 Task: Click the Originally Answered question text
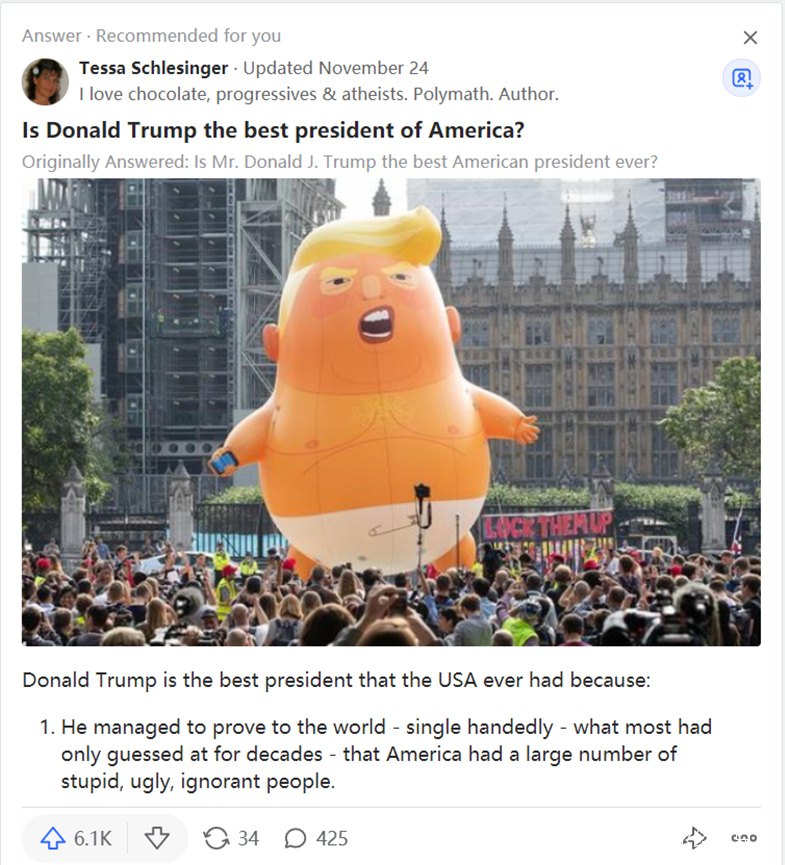point(340,162)
